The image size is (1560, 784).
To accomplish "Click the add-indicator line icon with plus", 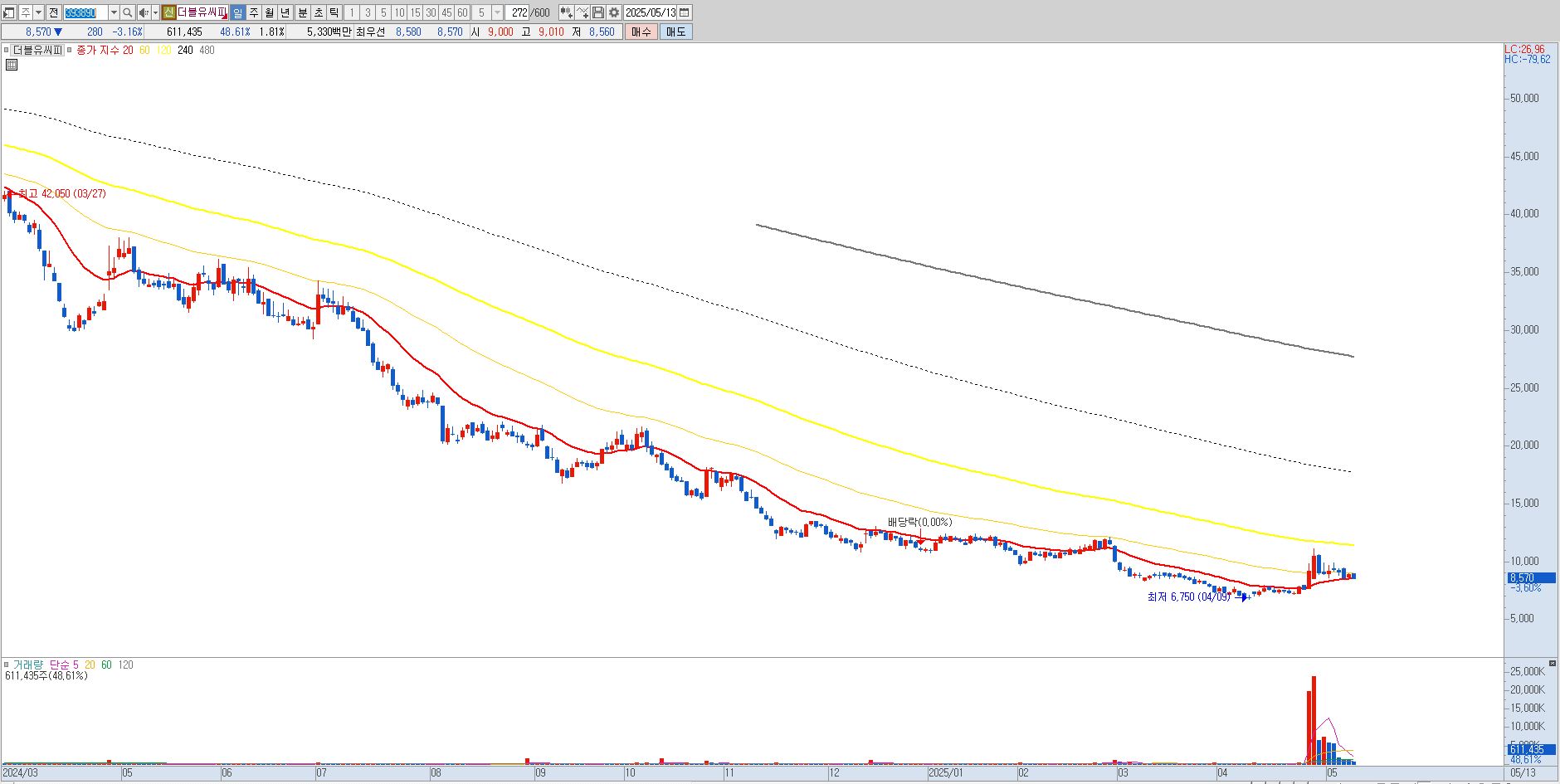I will pyautogui.click(x=583, y=12).
